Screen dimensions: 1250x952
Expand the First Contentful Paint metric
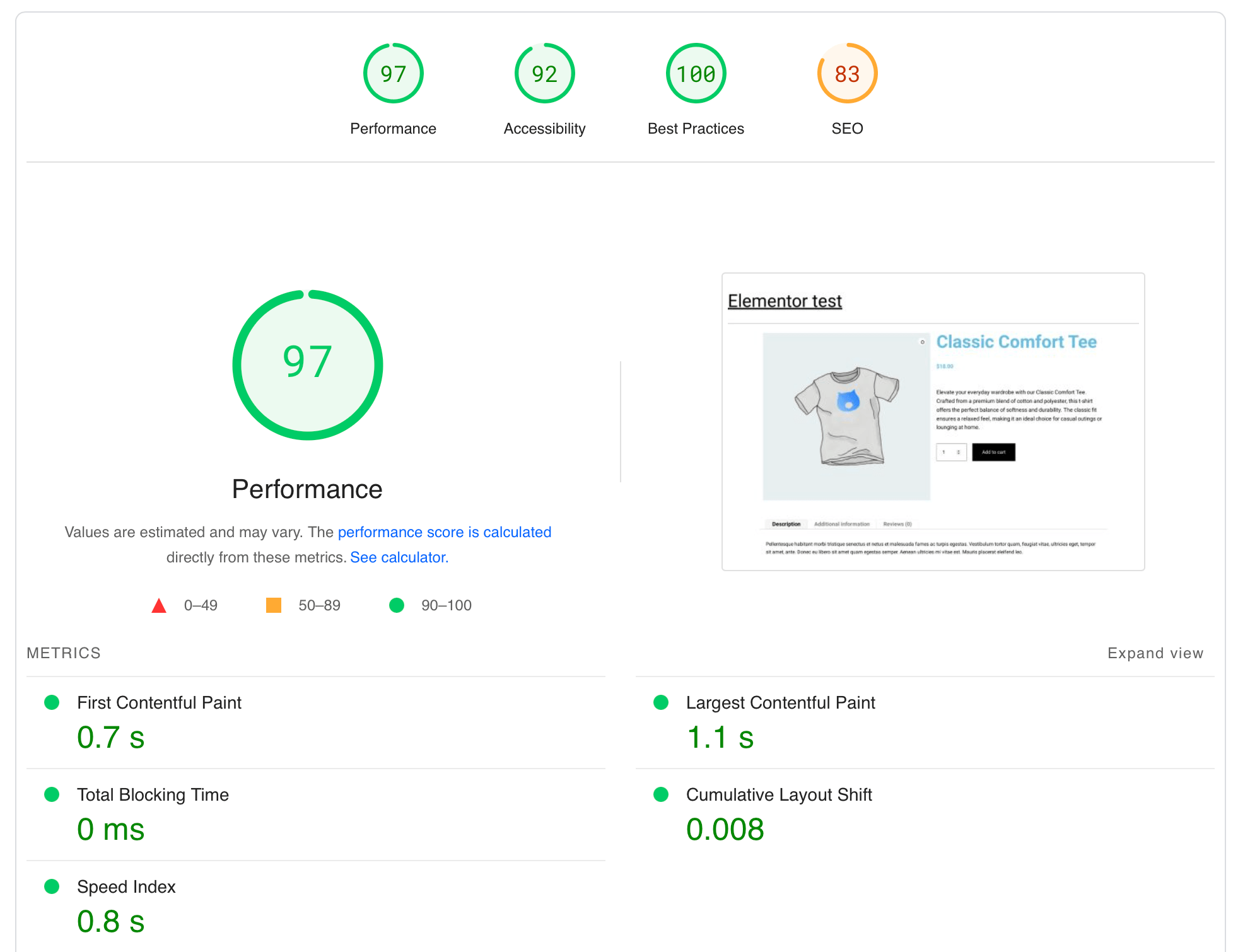pyautogui.click(x=159, y=702)
